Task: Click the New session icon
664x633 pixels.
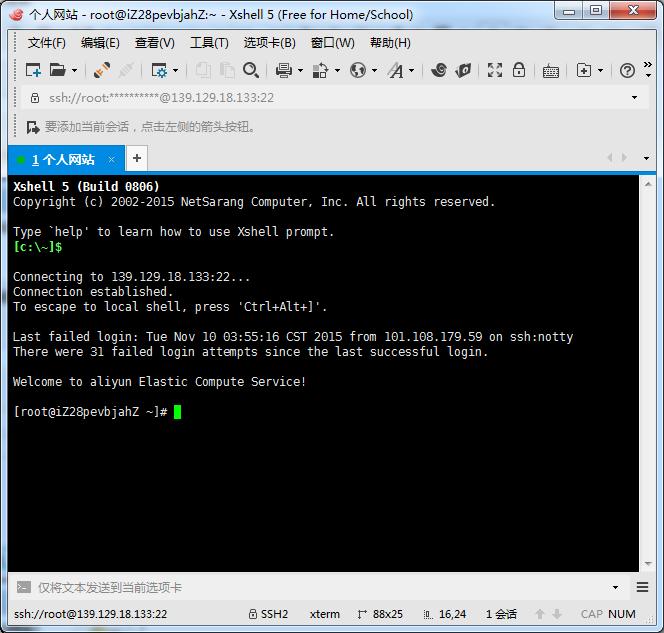Action: 33,70
